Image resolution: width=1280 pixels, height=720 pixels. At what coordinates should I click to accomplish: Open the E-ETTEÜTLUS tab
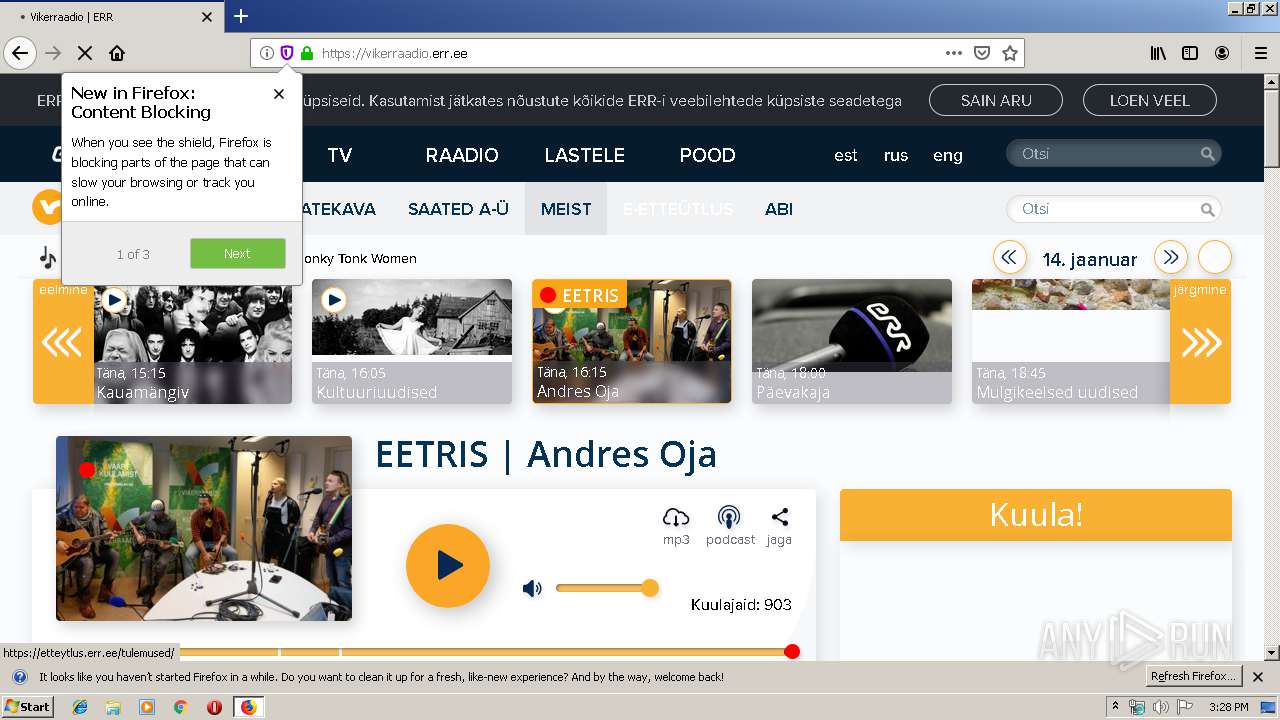point(678,209)
